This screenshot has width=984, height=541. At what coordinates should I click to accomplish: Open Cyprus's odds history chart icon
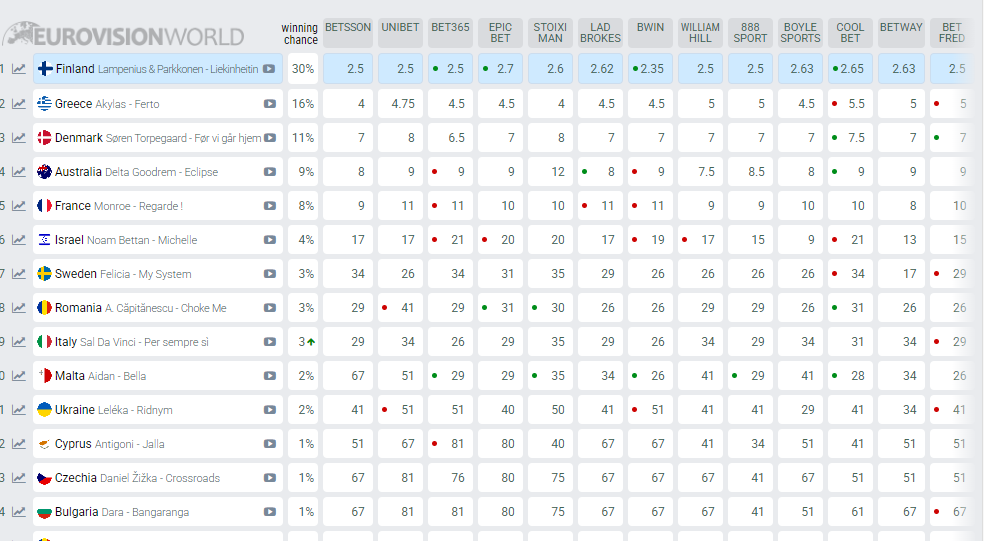point(19,444)
